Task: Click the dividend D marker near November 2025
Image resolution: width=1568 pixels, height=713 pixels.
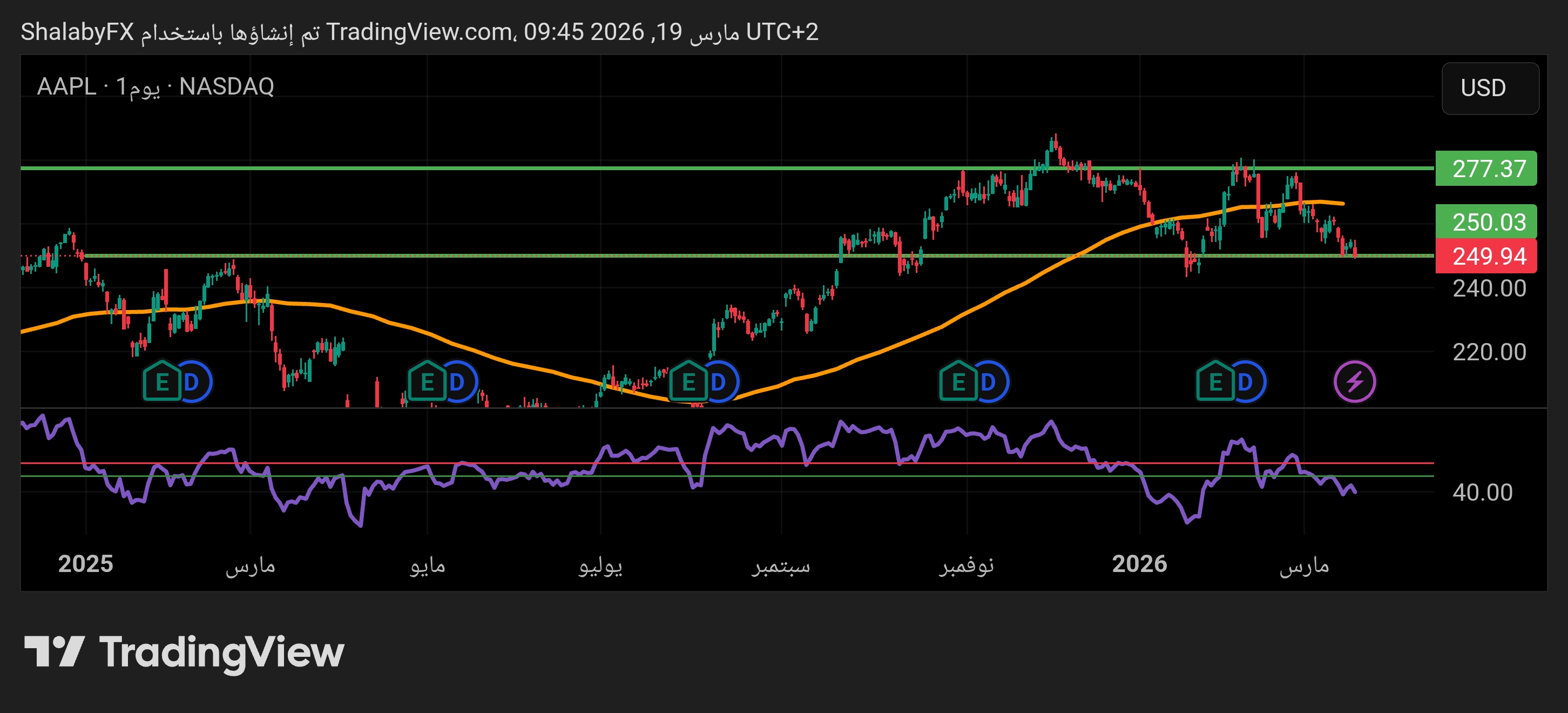Action: [x=991, y=382]
